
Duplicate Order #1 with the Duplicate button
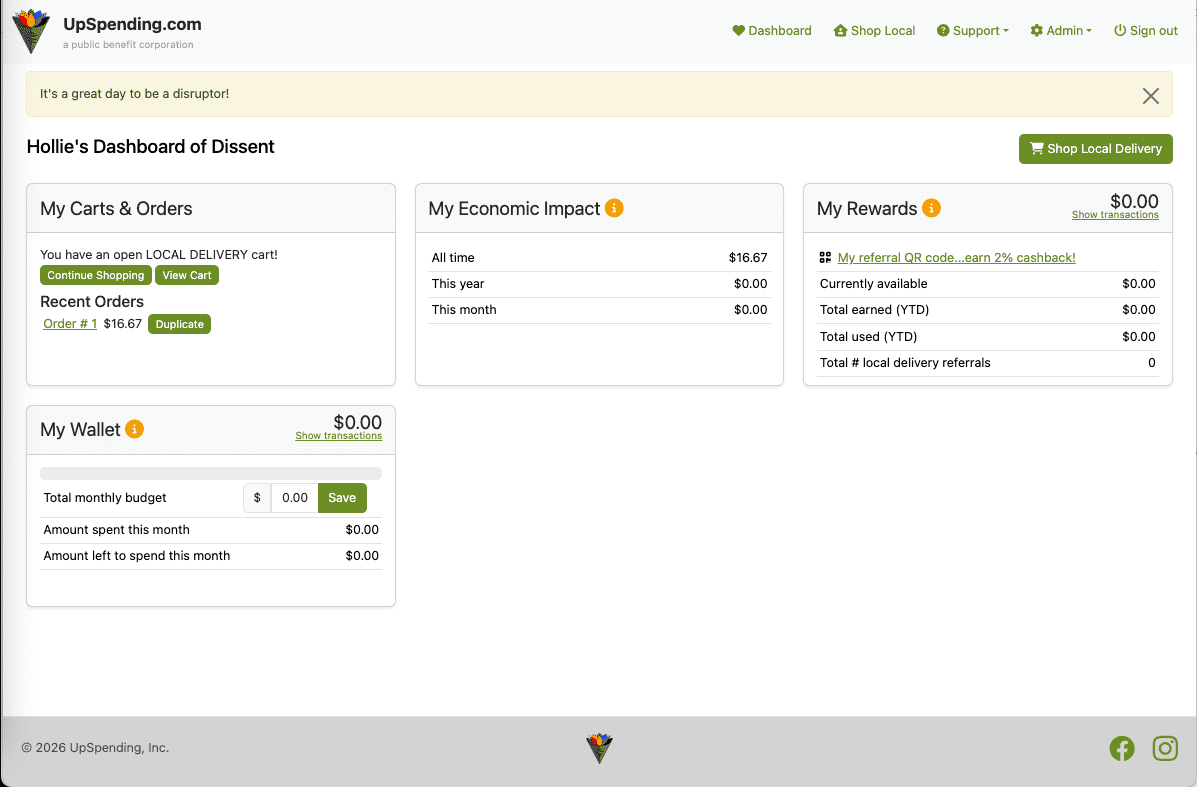179,324
